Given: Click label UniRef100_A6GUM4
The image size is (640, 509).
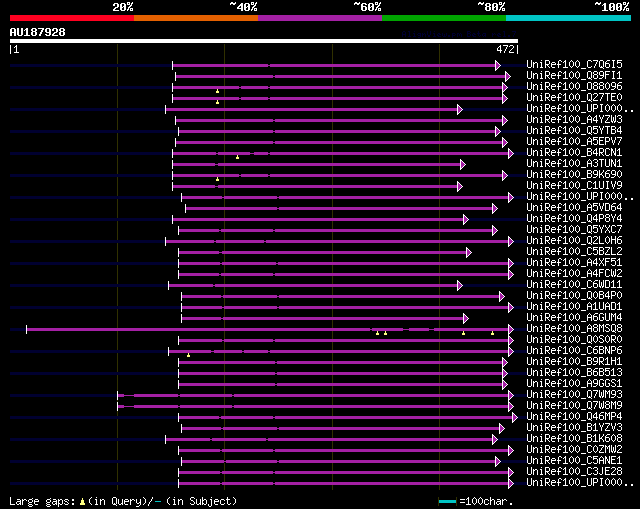Looking at the screenshot, I should [574, 318].
